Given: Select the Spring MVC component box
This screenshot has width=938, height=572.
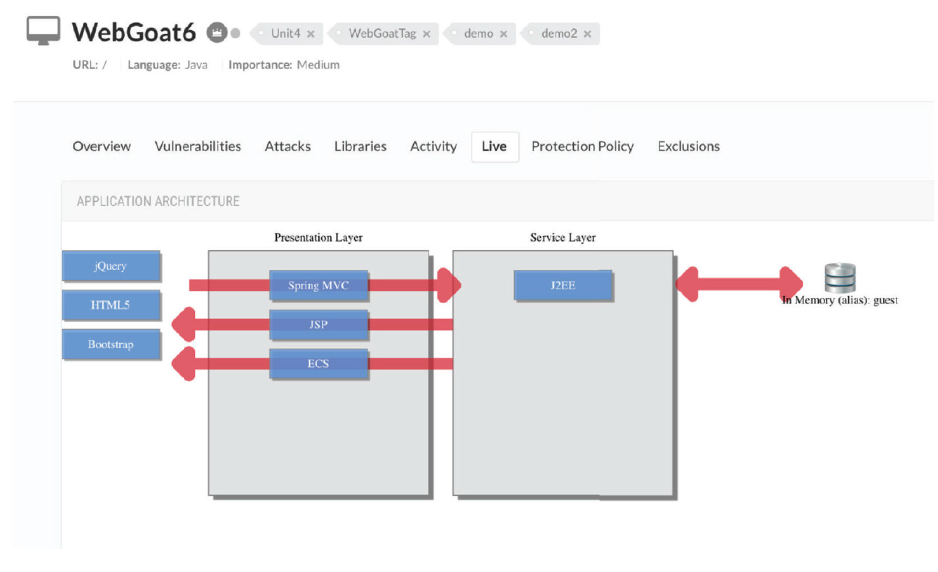Looking at the screenshot, I should (318, 285).
